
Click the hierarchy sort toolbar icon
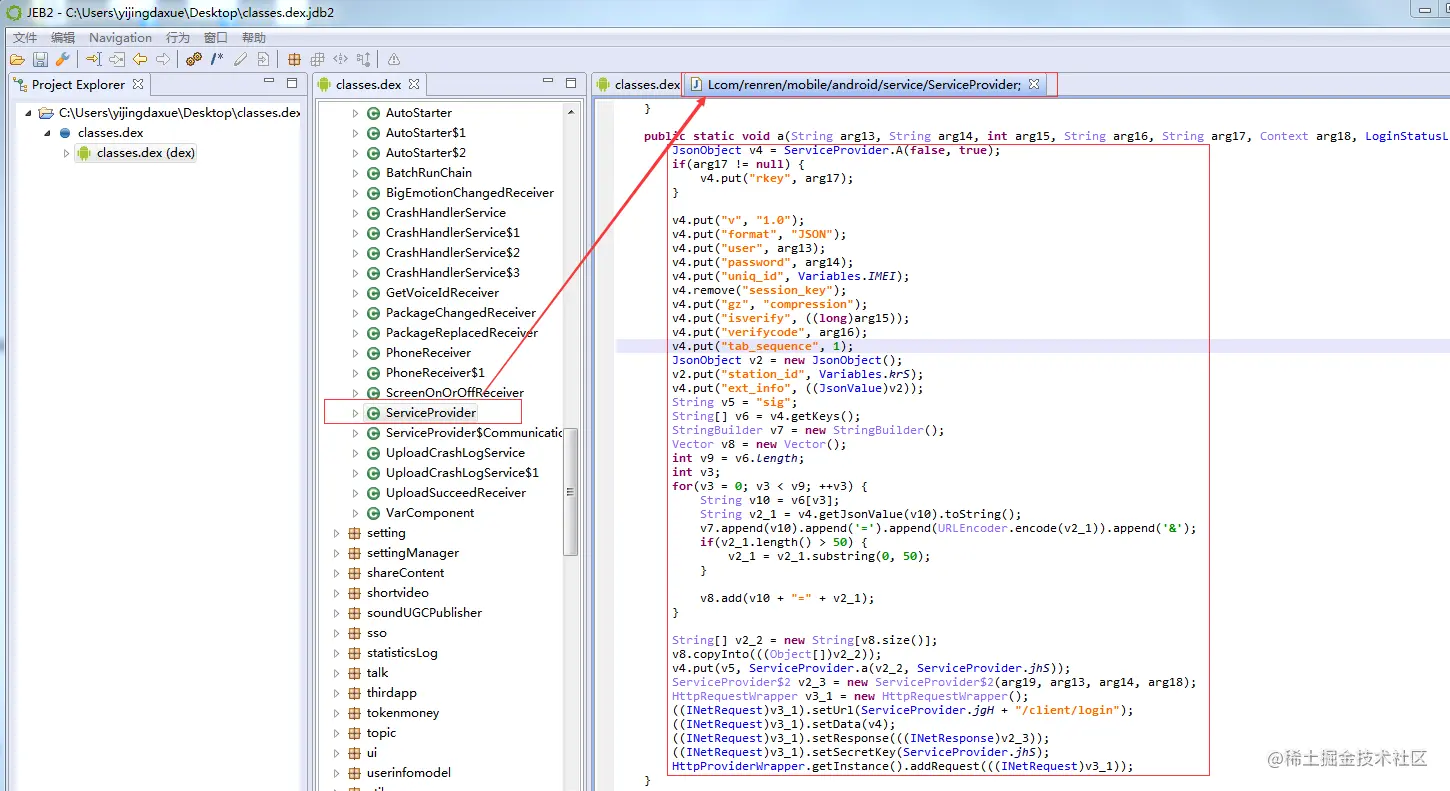pyautogui.click(x=363, y=60)
